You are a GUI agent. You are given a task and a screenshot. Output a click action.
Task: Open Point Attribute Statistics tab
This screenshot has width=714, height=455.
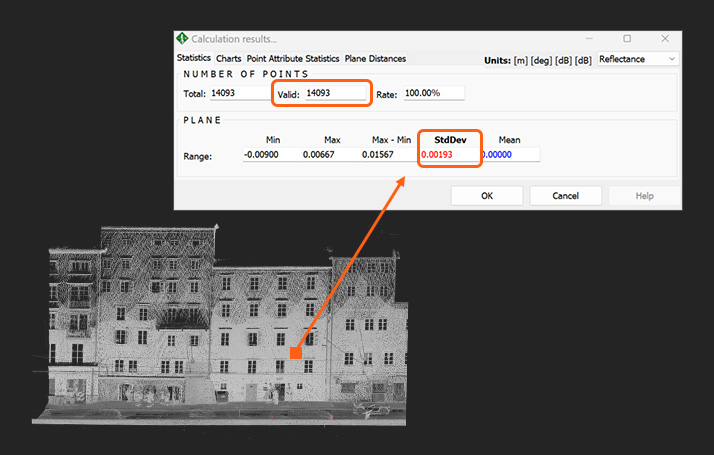293,58
